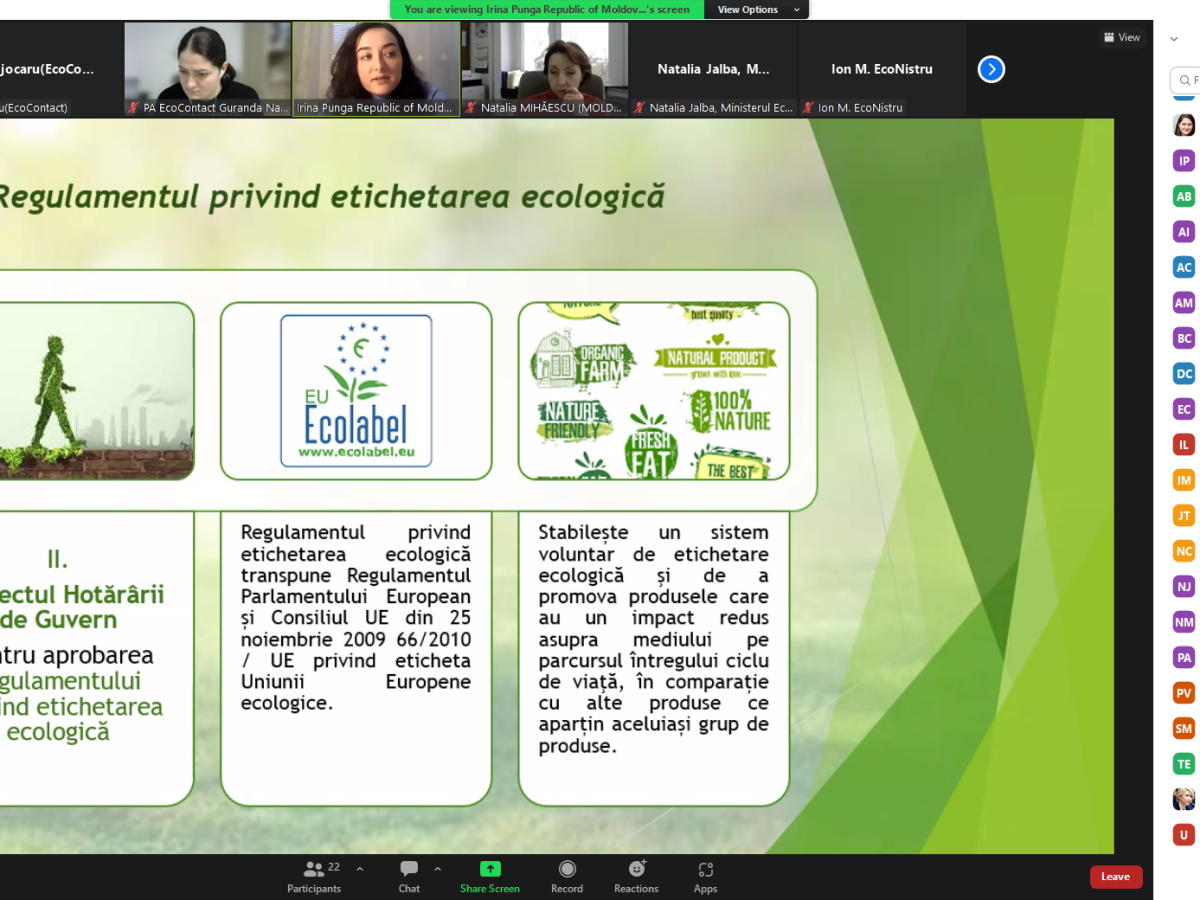
Task: Open the Reactions menu
Action: click(637, 876)
